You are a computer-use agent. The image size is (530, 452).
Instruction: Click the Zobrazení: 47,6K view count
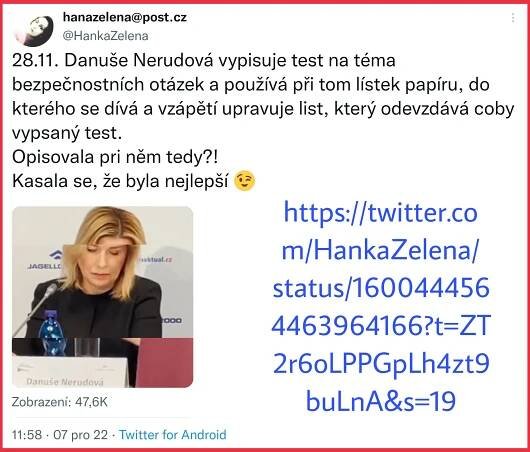60,402
